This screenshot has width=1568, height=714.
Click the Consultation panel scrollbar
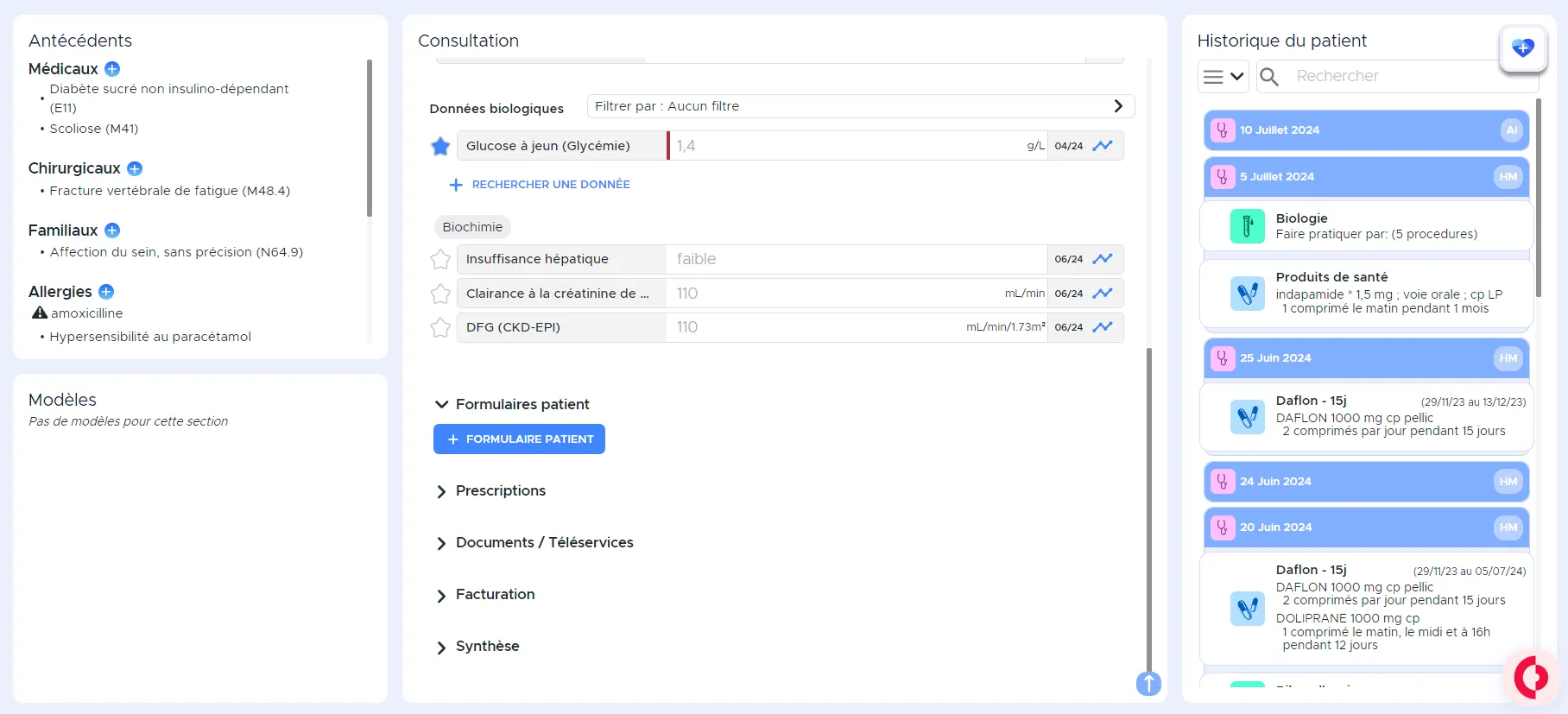(x=1148, y=509)
